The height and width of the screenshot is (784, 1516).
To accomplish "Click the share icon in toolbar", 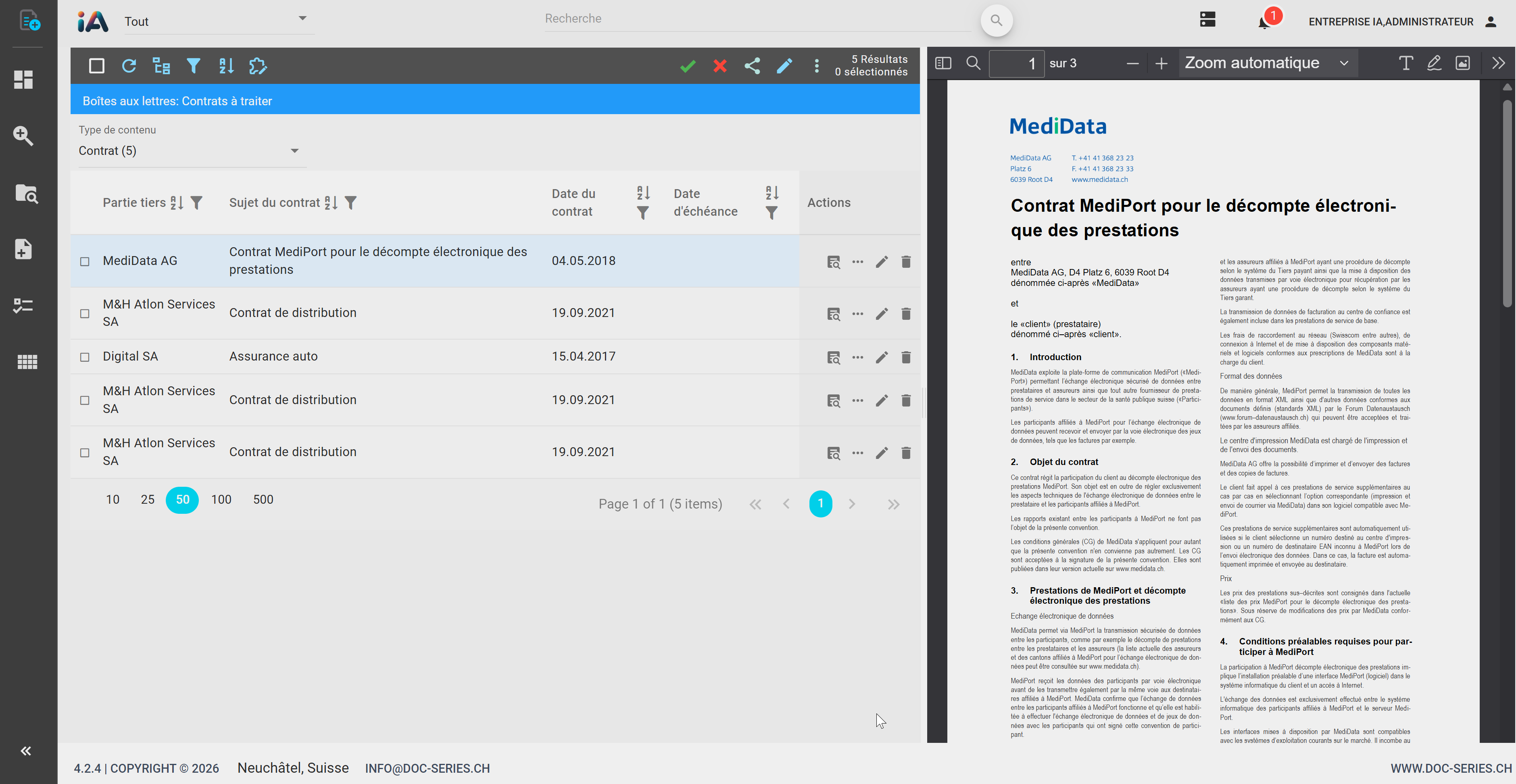I will tap(752, 66).
